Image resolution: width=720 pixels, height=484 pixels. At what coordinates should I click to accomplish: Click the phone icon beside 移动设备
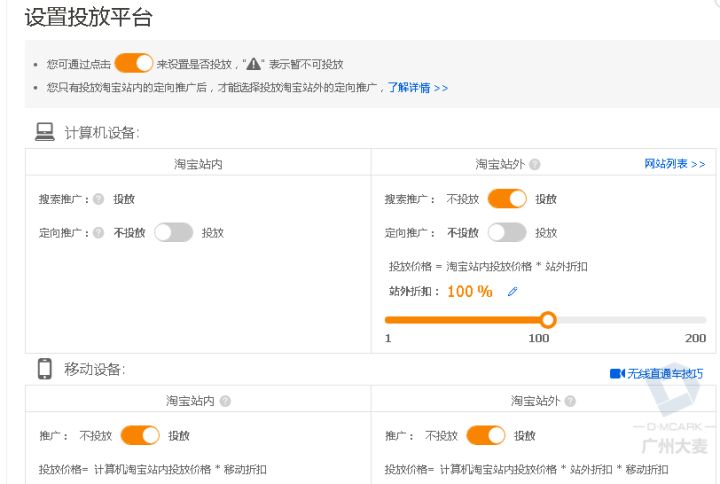click(45, 369)
